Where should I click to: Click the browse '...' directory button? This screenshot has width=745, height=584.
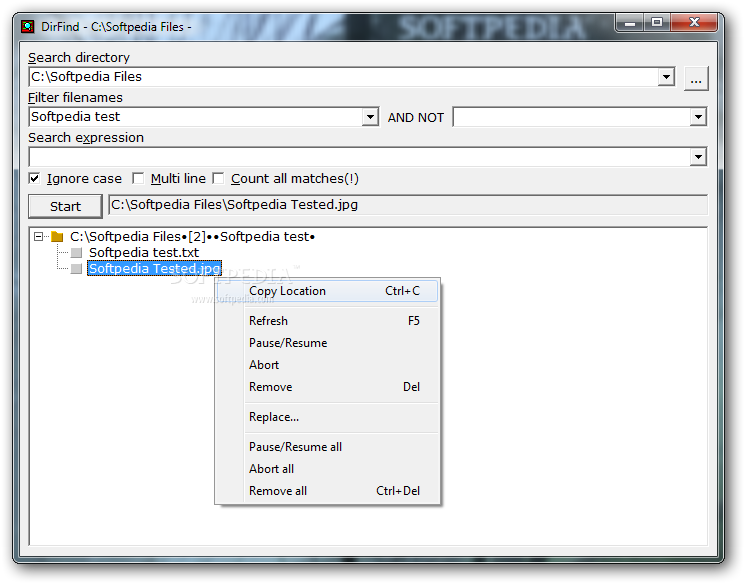(x=696, y=78)
